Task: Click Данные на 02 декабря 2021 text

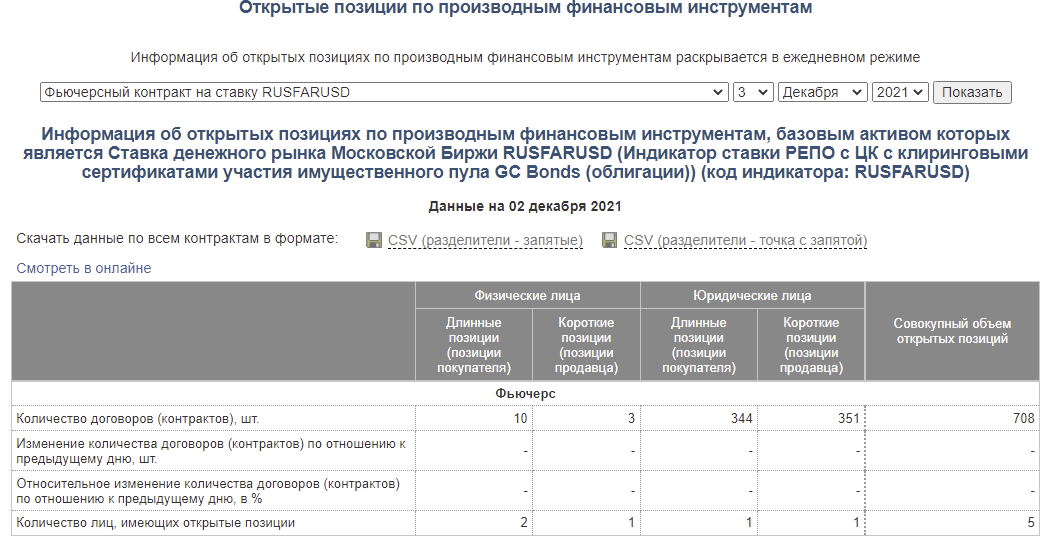Action: (x=525, y=206)
